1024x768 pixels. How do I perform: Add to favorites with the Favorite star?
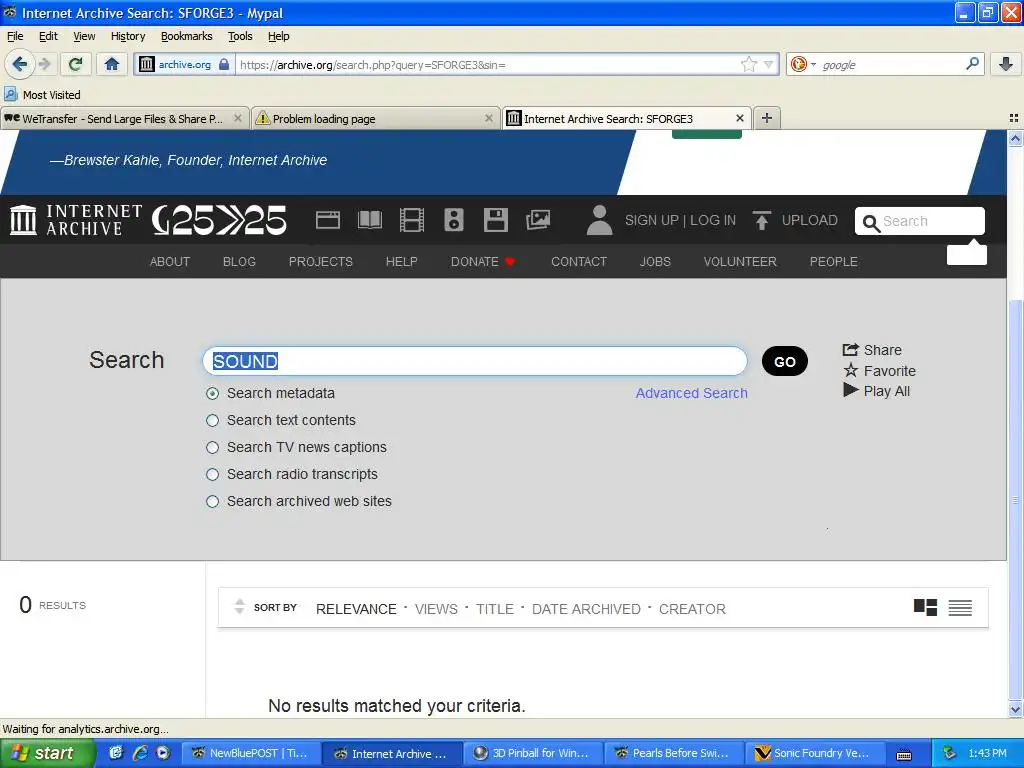[880, 371]
